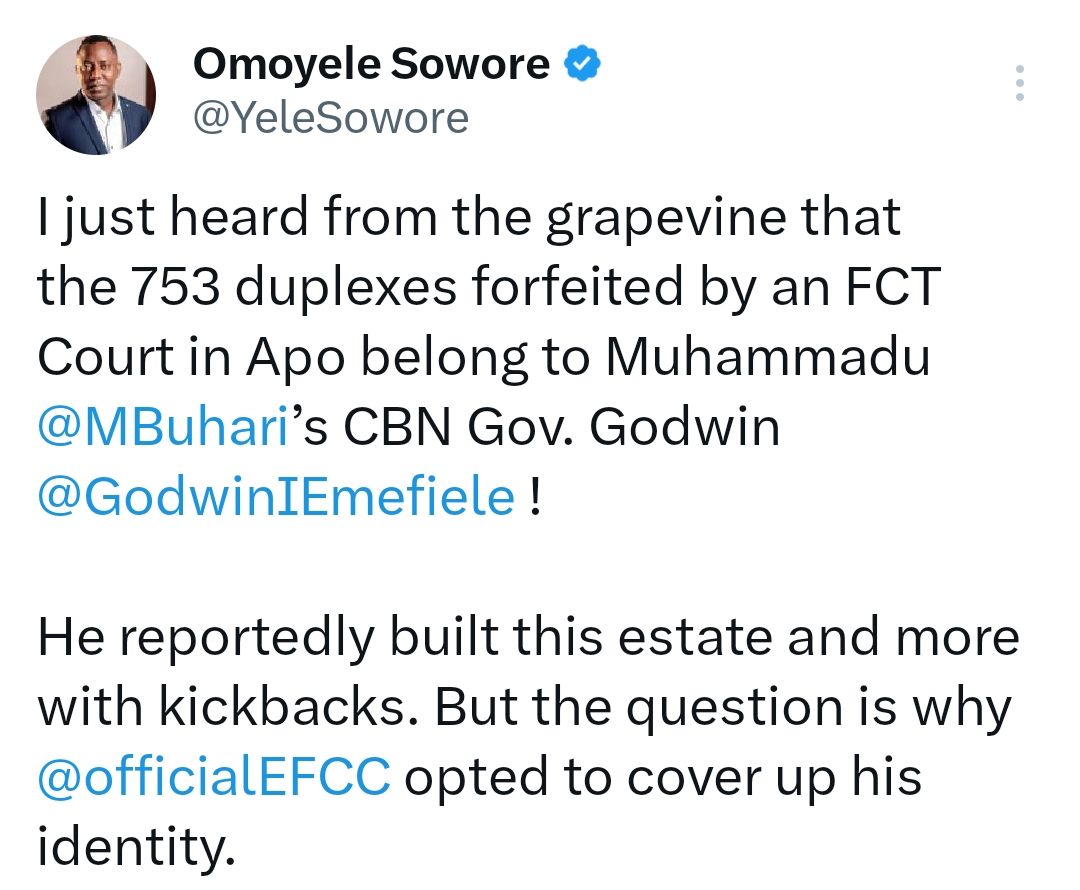Screen dimensions: 1080x890
Task: Click the word 'estate' in the tweet
Action: point(695,637)
